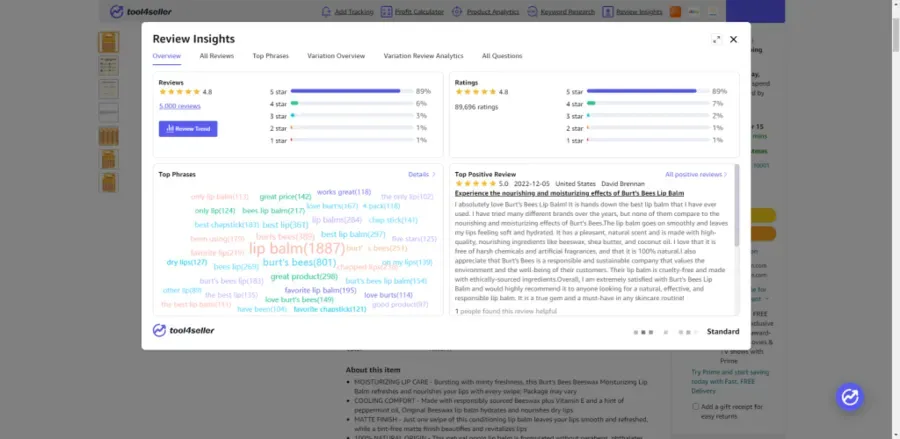Screen dimensions: 900x439
Task: Select the phrase five stars(125)
Action: 414,239
